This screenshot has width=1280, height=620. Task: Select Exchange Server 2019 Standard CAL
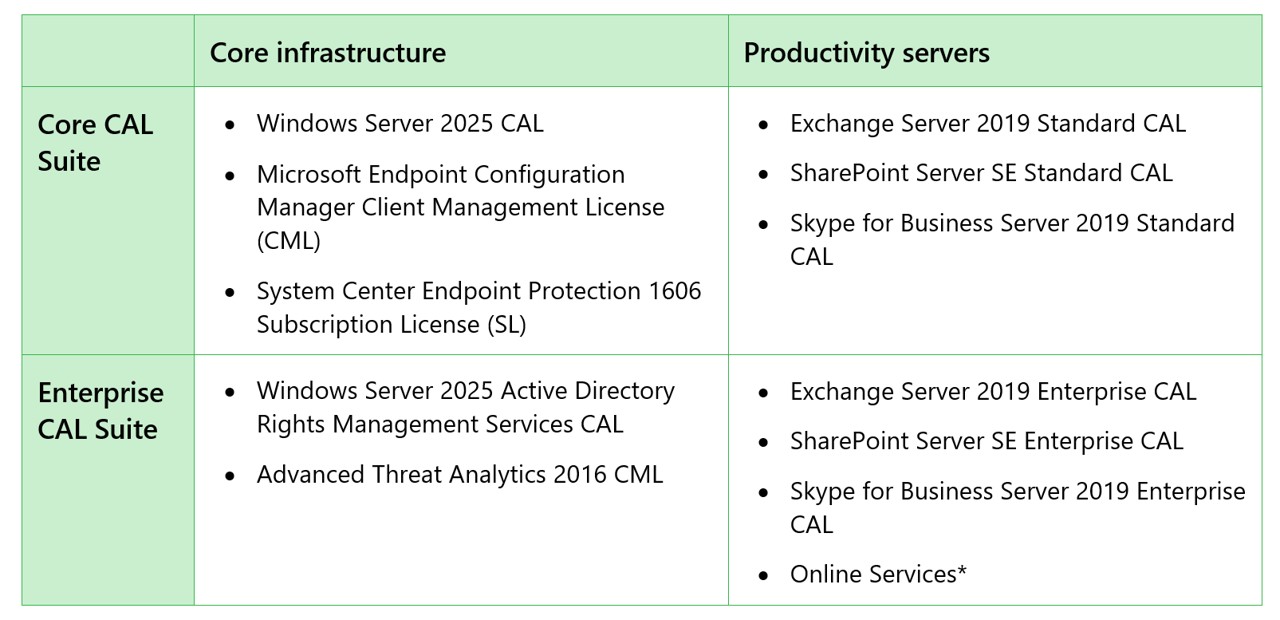point(987,123)
